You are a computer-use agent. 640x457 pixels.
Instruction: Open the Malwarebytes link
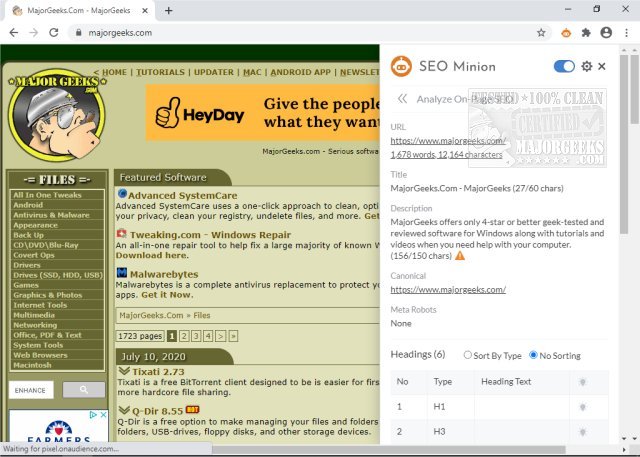point(164,274)
